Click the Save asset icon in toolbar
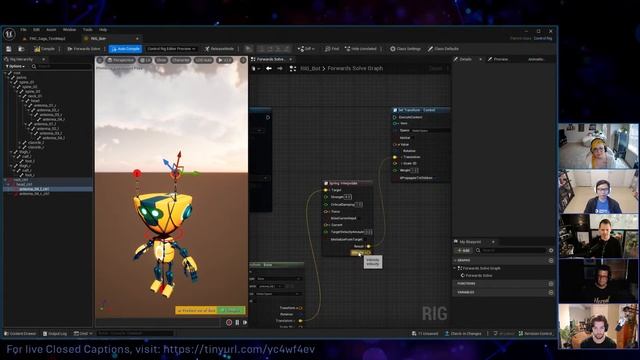The height and width of the screenshot is (360, 640). pyautogui.click(x=9, y=49)
